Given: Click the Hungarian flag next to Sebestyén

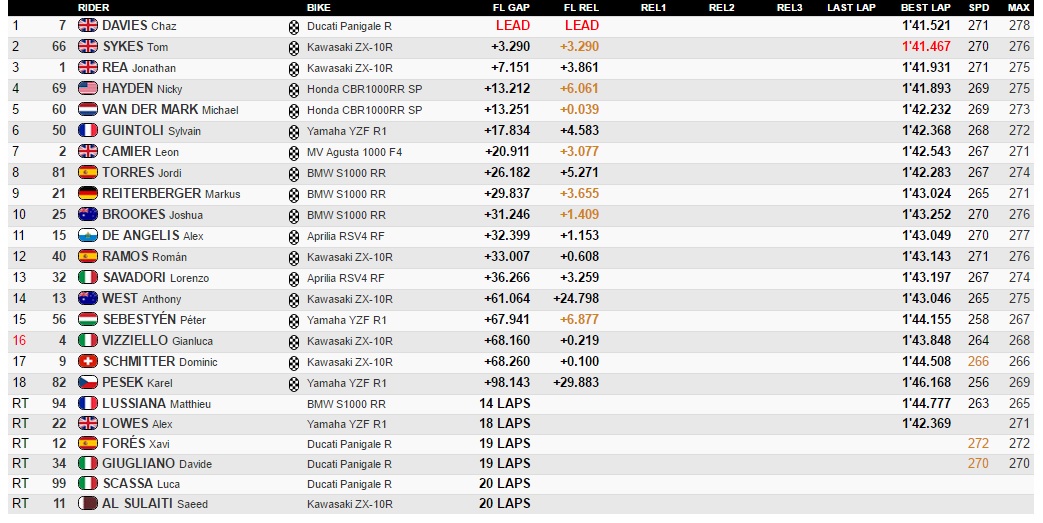Looking at the screenshot, I should coord(88,320).
